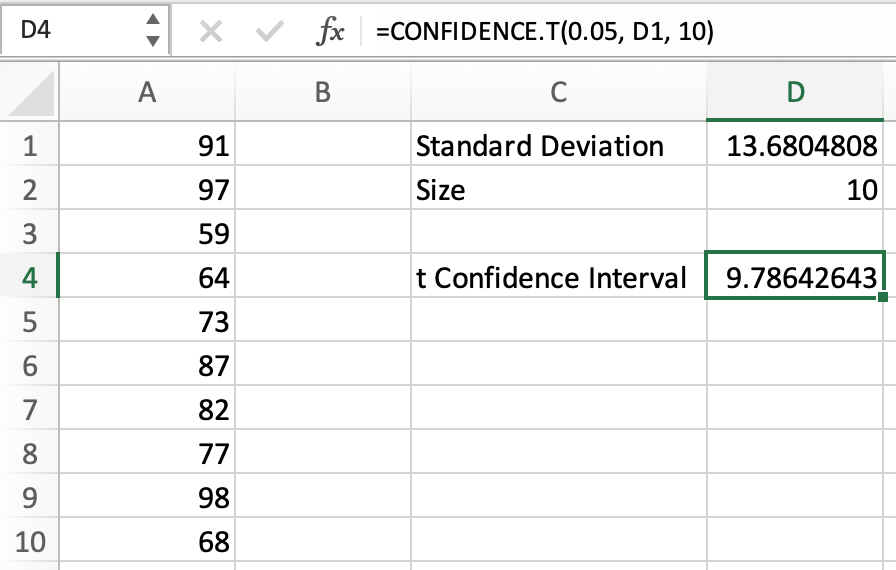Click the Name Box showing D4
Image resolution: width=896 pixels, height=570 pixels.
(x=70, y=31)
